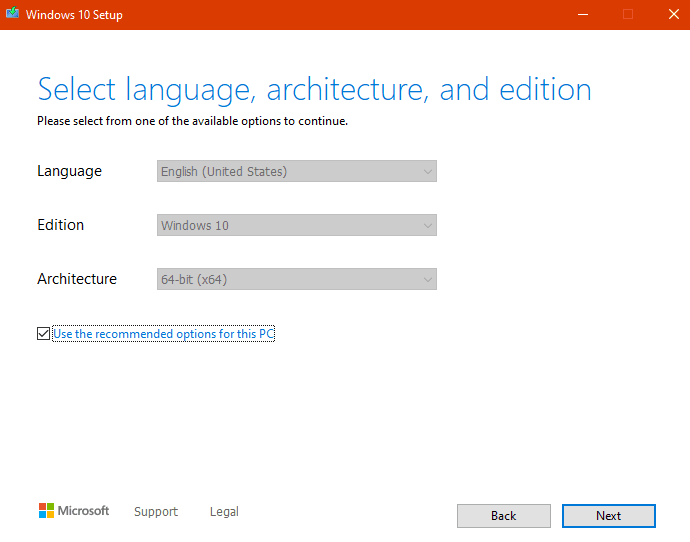Go back with the Back button
This screenshot has width=690, height=542.
(504, 516)
